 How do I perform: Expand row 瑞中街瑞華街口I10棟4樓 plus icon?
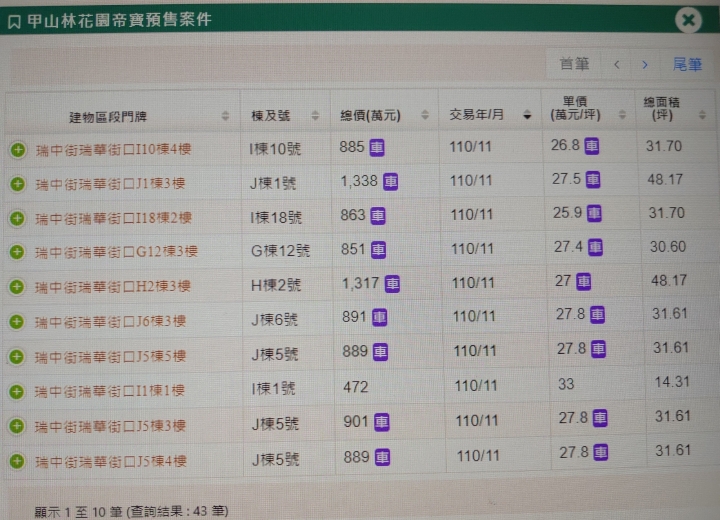(x=18, y=150)
